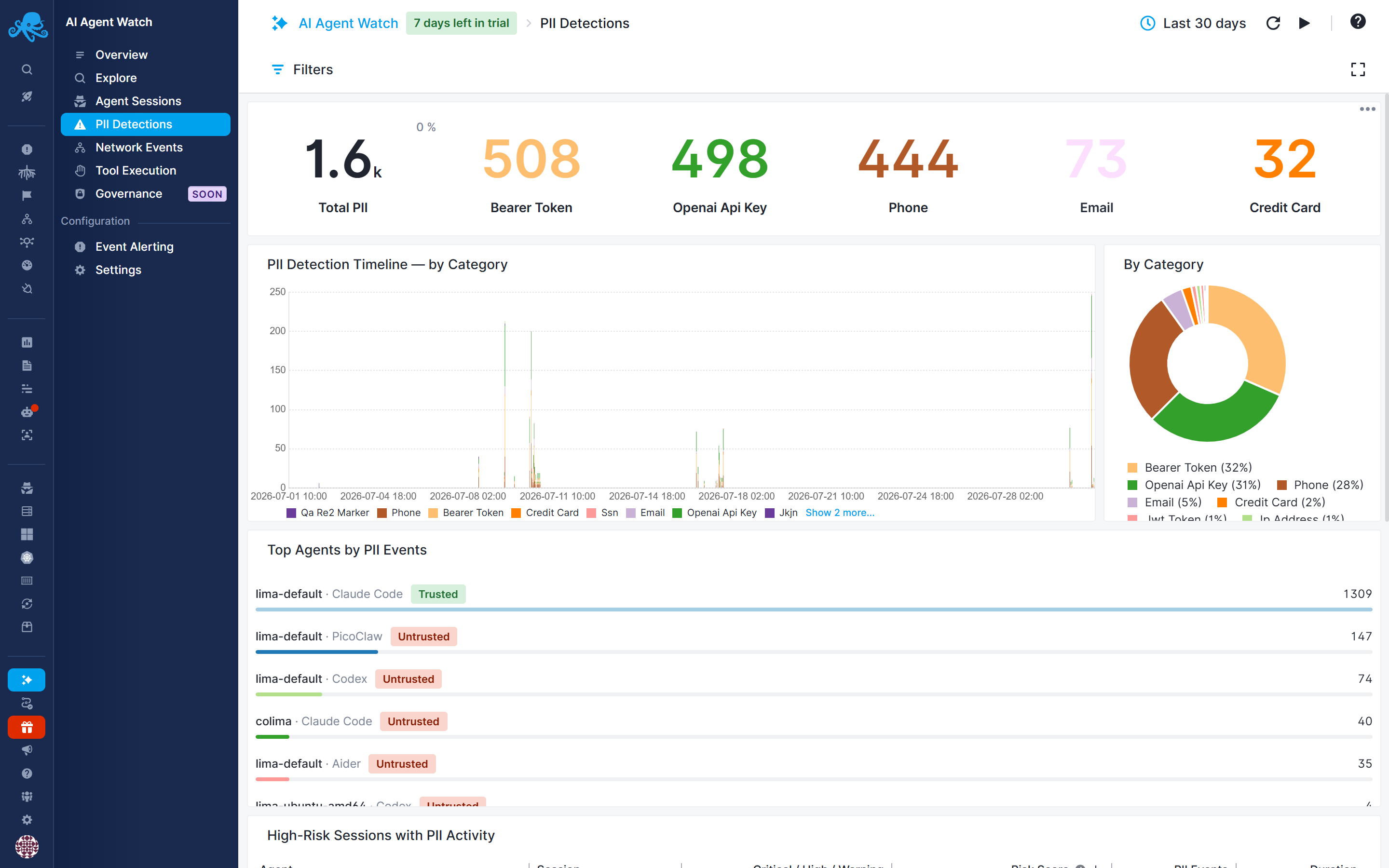
Task: Click Phone (28%) pie legend swatch
Action: pos(1281,485)
